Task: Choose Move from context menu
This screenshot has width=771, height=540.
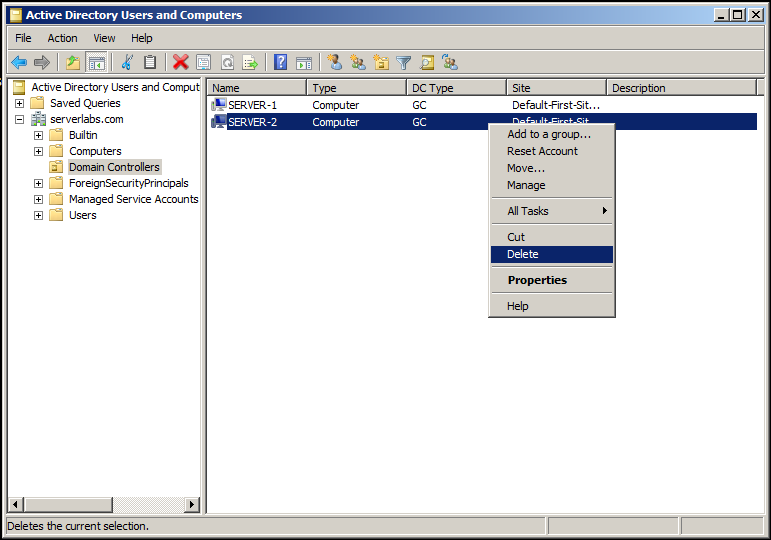Action: click(x=552, y=168)
